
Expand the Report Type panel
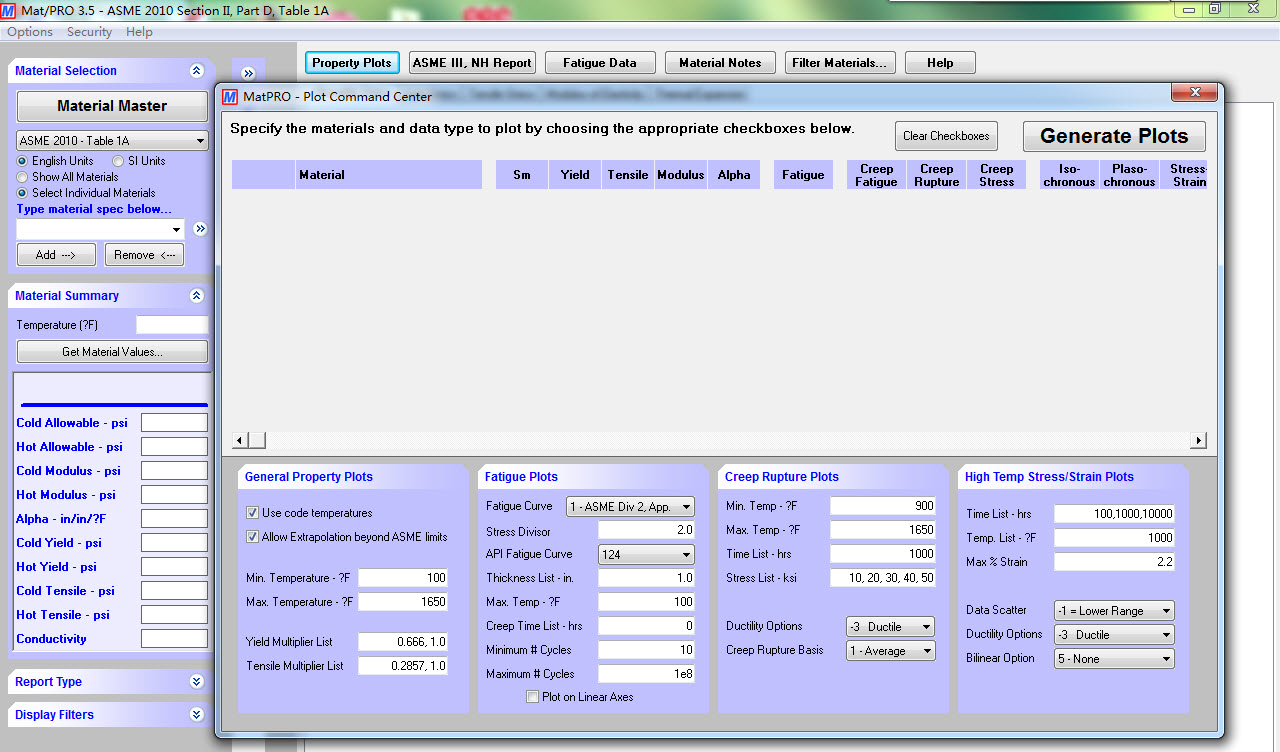point(196,682)
